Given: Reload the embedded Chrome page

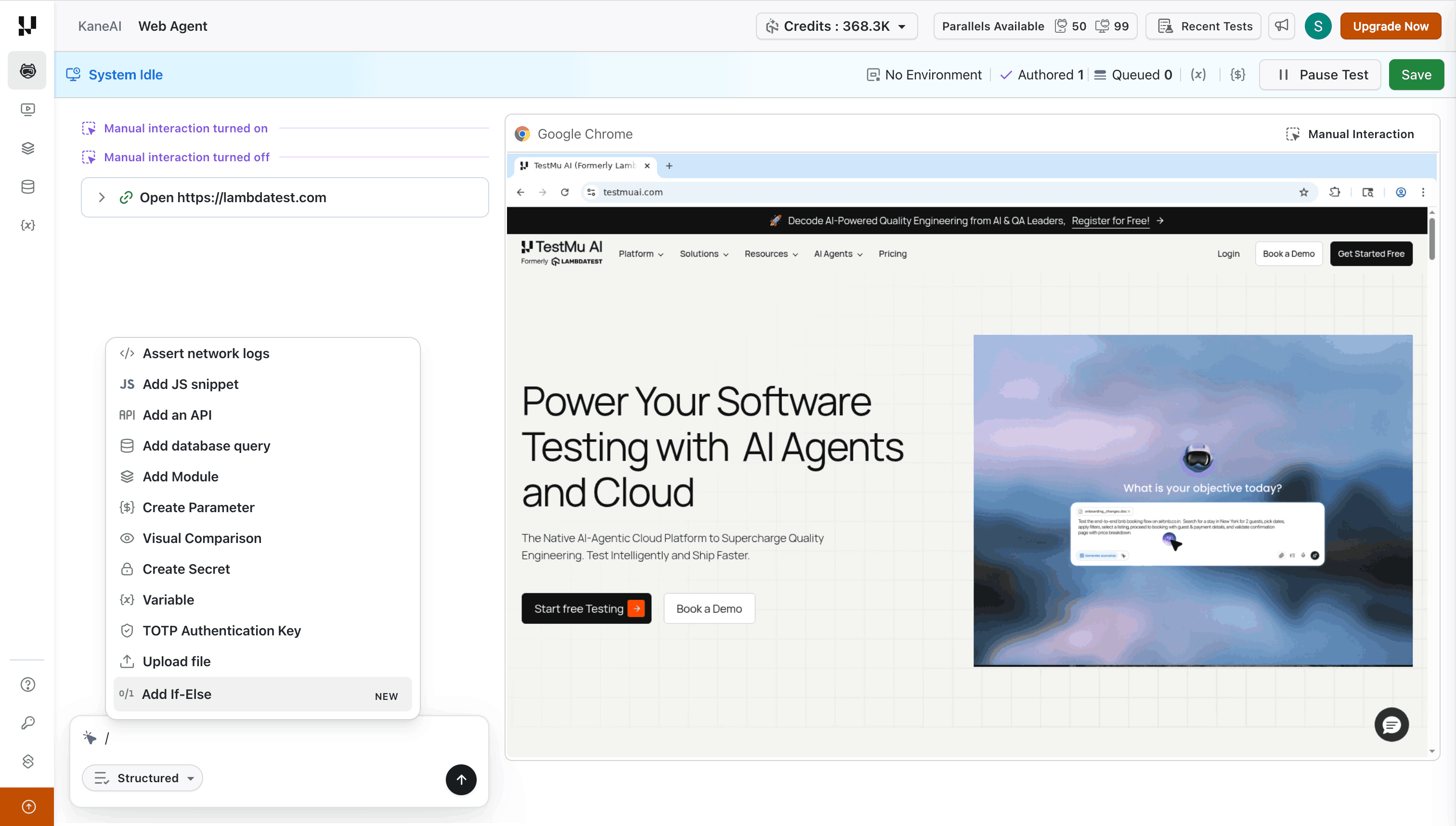Looking at the screenshot, I should (x=565, y=193).
